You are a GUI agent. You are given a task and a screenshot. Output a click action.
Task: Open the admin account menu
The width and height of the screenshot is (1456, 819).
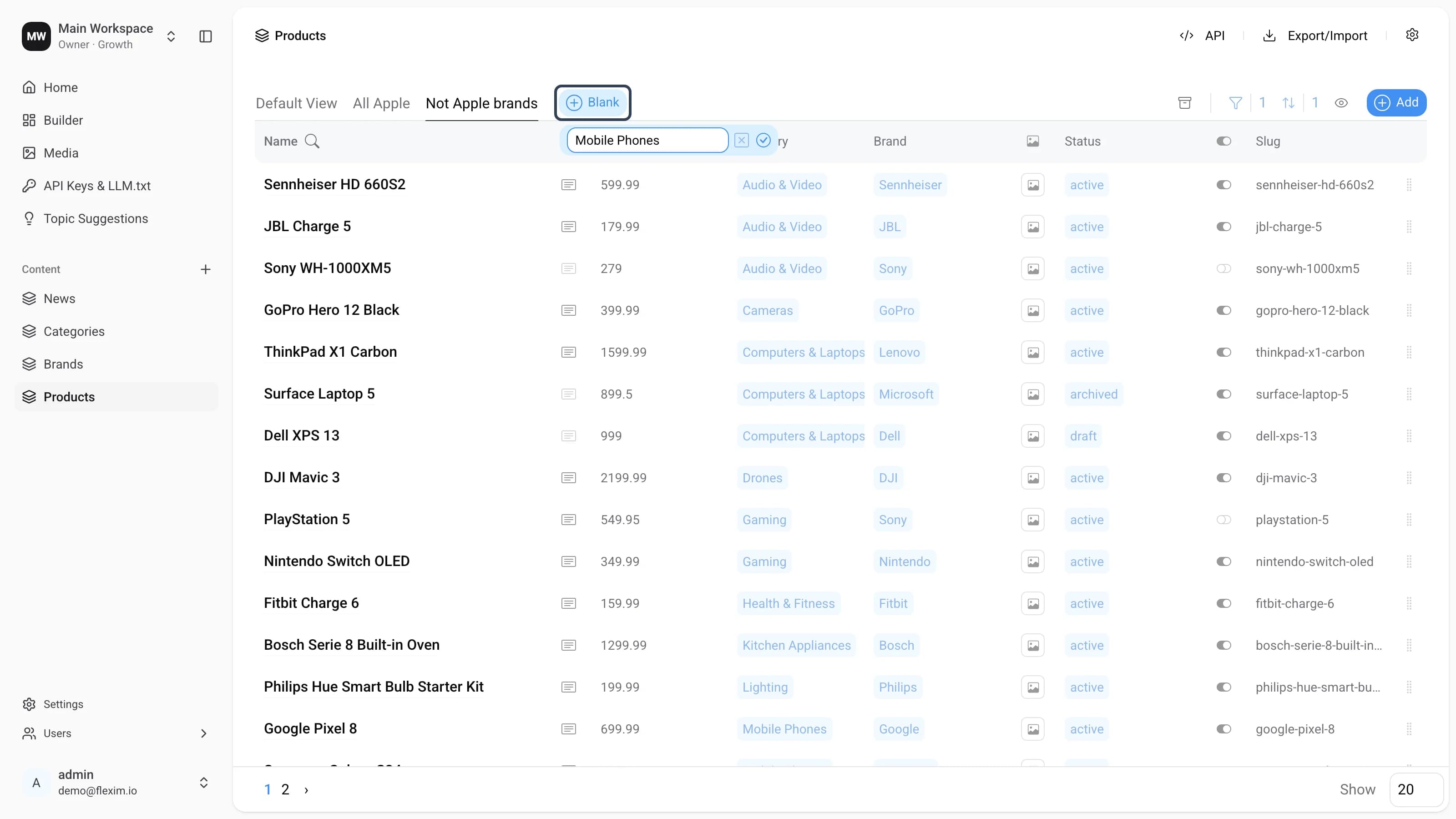click(116, 782)
